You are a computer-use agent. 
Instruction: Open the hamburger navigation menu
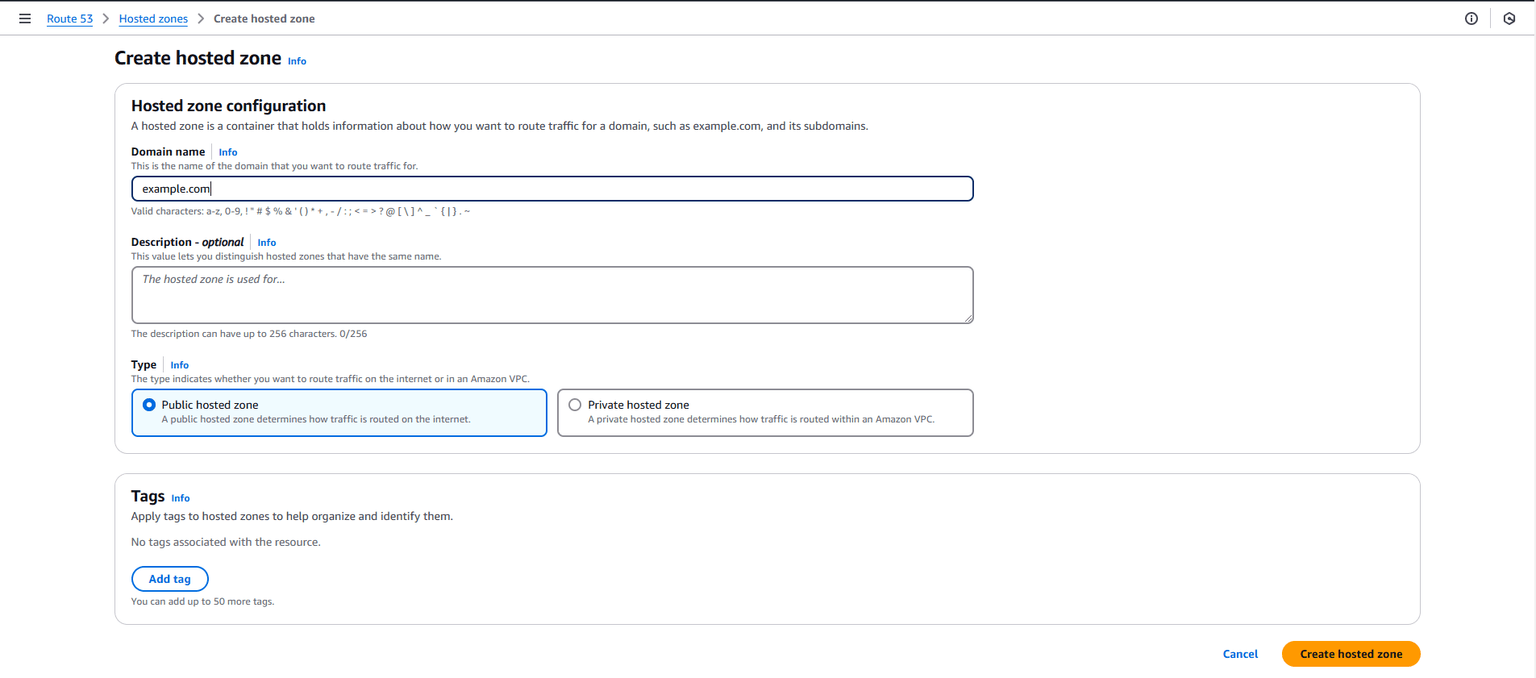(x=25, y=19)
